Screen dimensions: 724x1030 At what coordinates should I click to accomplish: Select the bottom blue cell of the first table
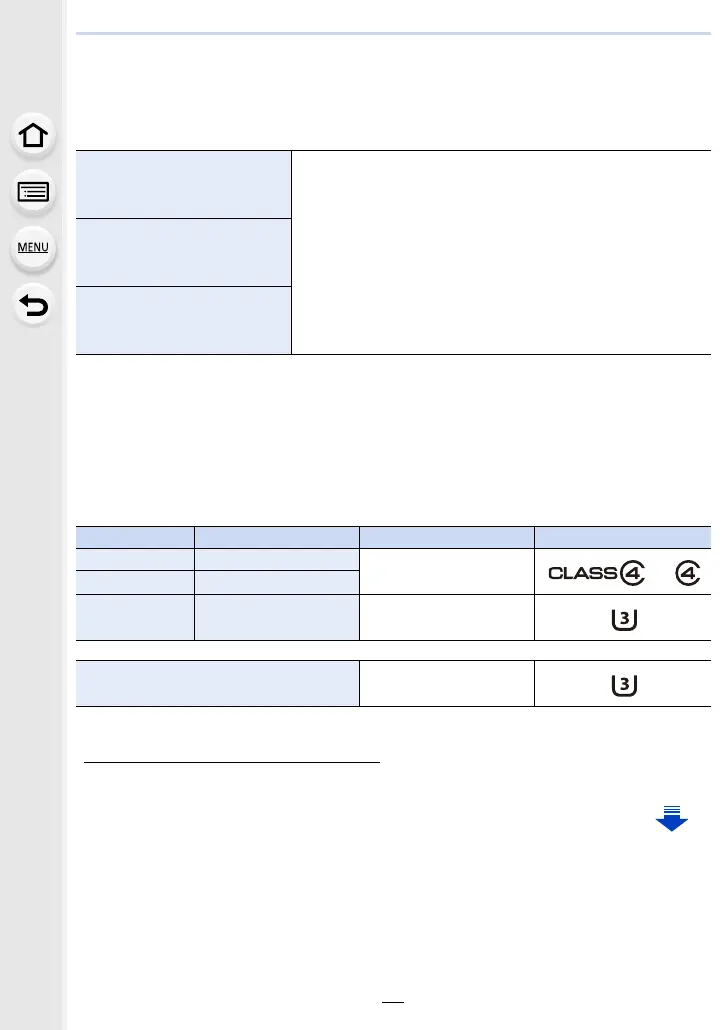pos(183,320)
